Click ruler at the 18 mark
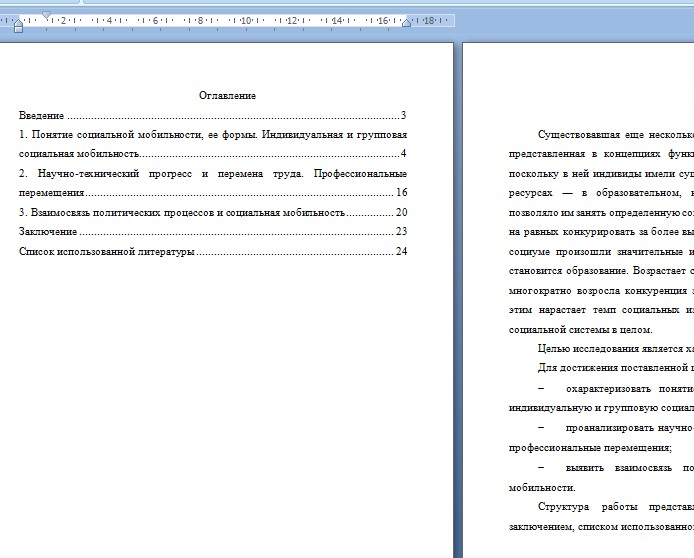694x558 pixels. pyautogui.click(x=428, y=20)
